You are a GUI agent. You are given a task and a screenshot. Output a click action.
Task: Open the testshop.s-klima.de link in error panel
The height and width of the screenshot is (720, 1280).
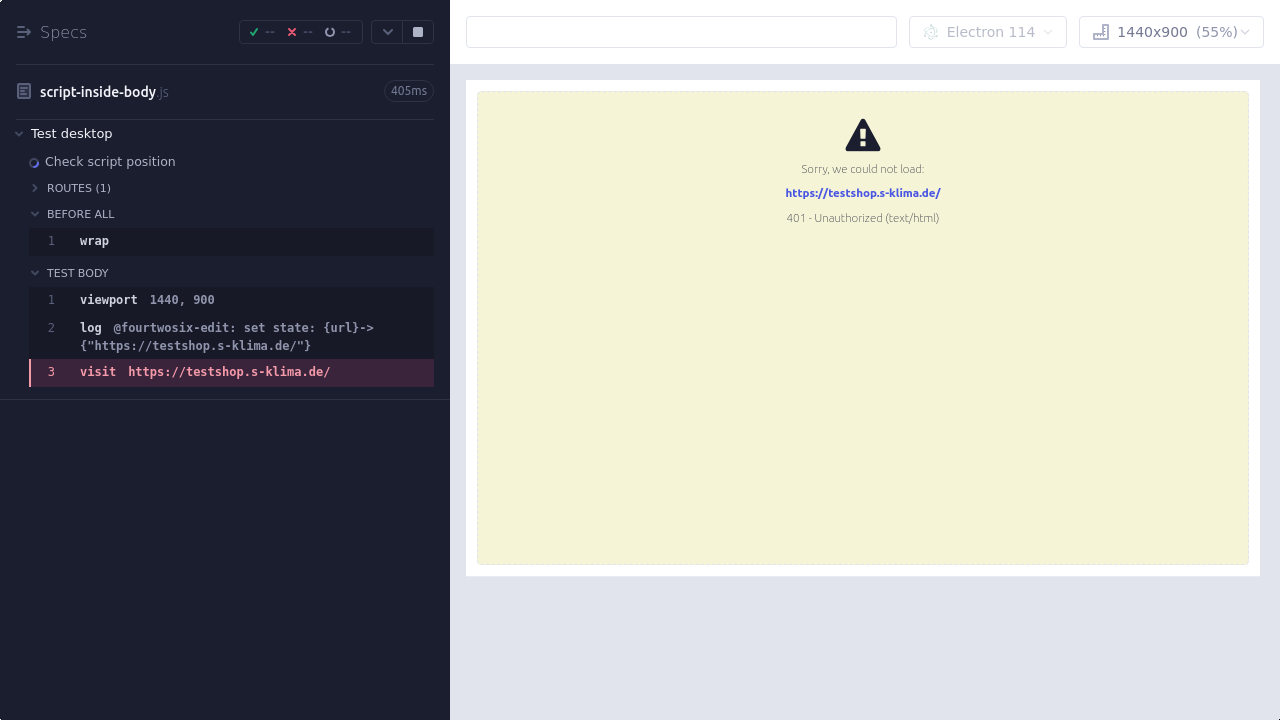[862, 193]
